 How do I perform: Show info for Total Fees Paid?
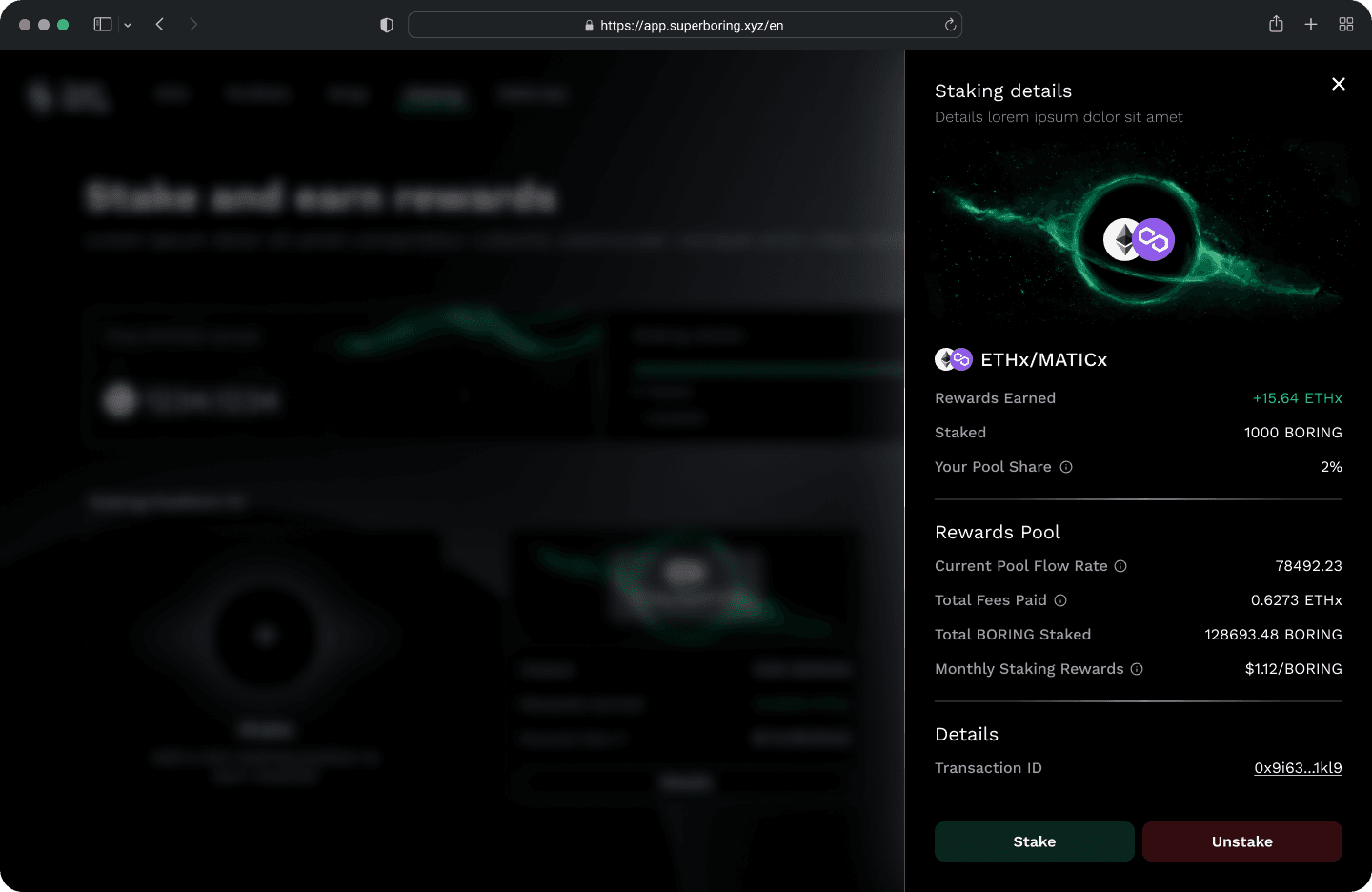tap(1060, 600)
